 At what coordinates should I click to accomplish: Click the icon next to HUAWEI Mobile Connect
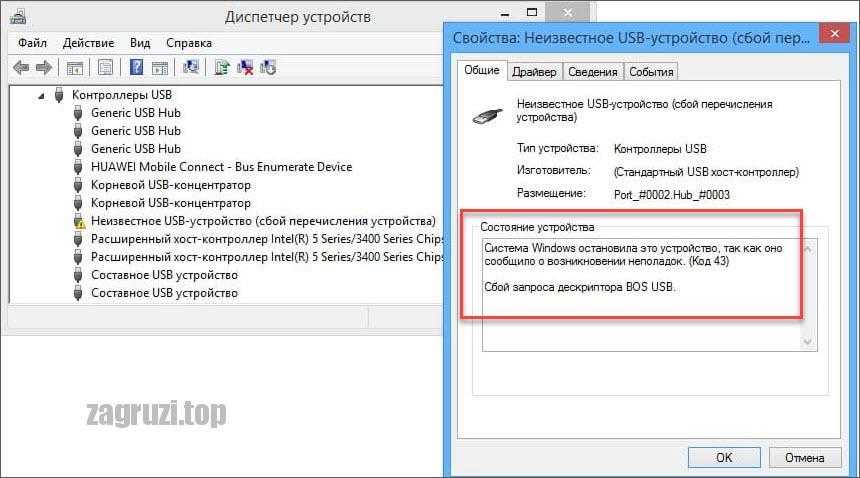pos(78,167)
